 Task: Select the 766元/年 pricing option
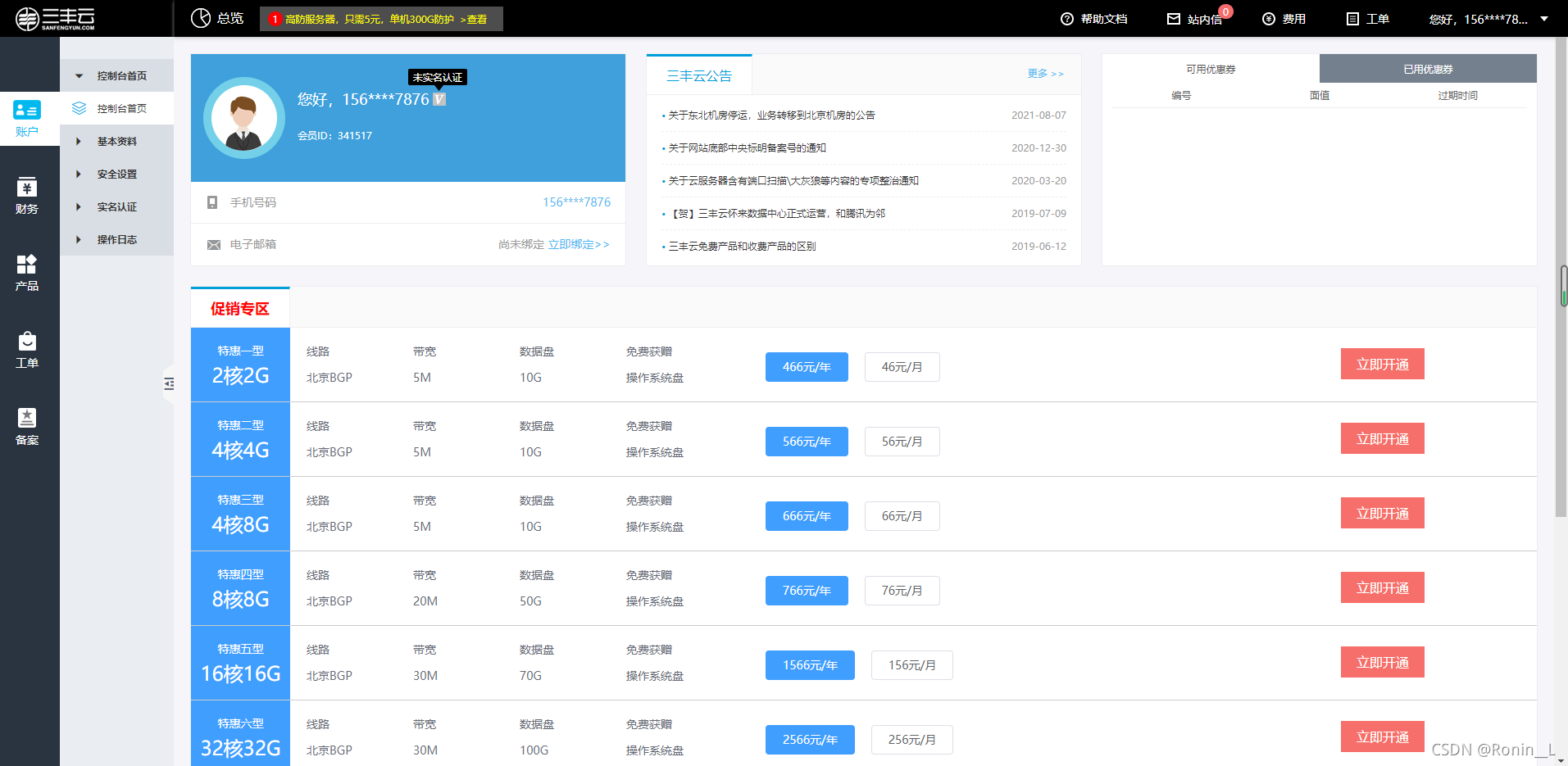click(x=807, y=591)
